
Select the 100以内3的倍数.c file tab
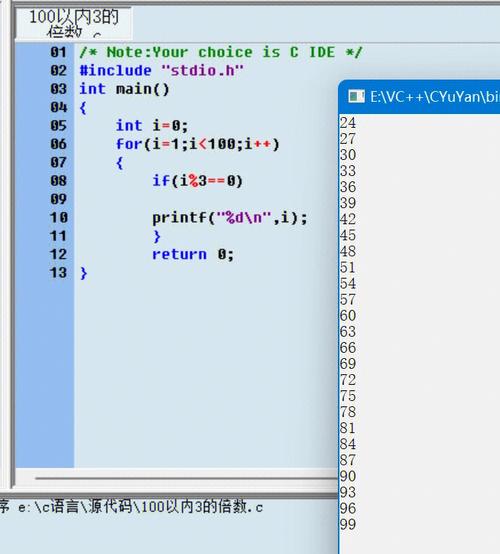(73, 23)
